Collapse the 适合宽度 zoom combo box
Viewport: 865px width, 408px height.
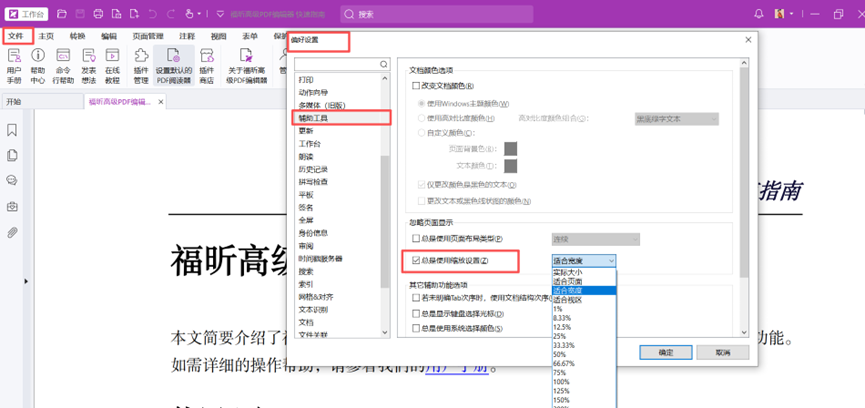point(610,261)
